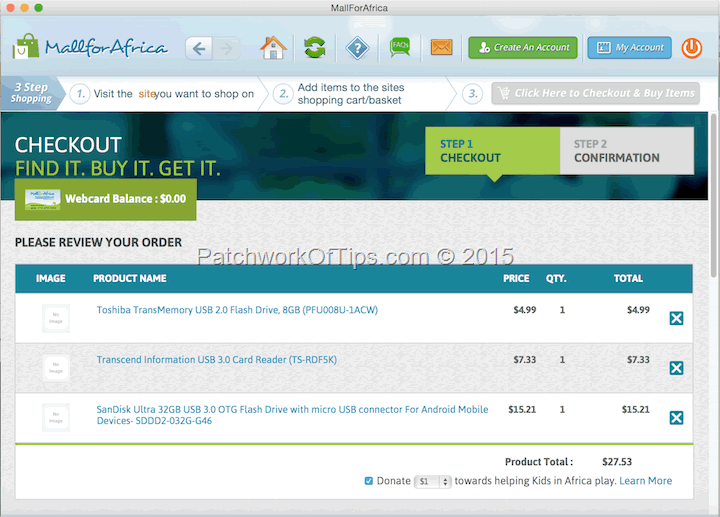Click the TOTAL column header

click(628, 278)
